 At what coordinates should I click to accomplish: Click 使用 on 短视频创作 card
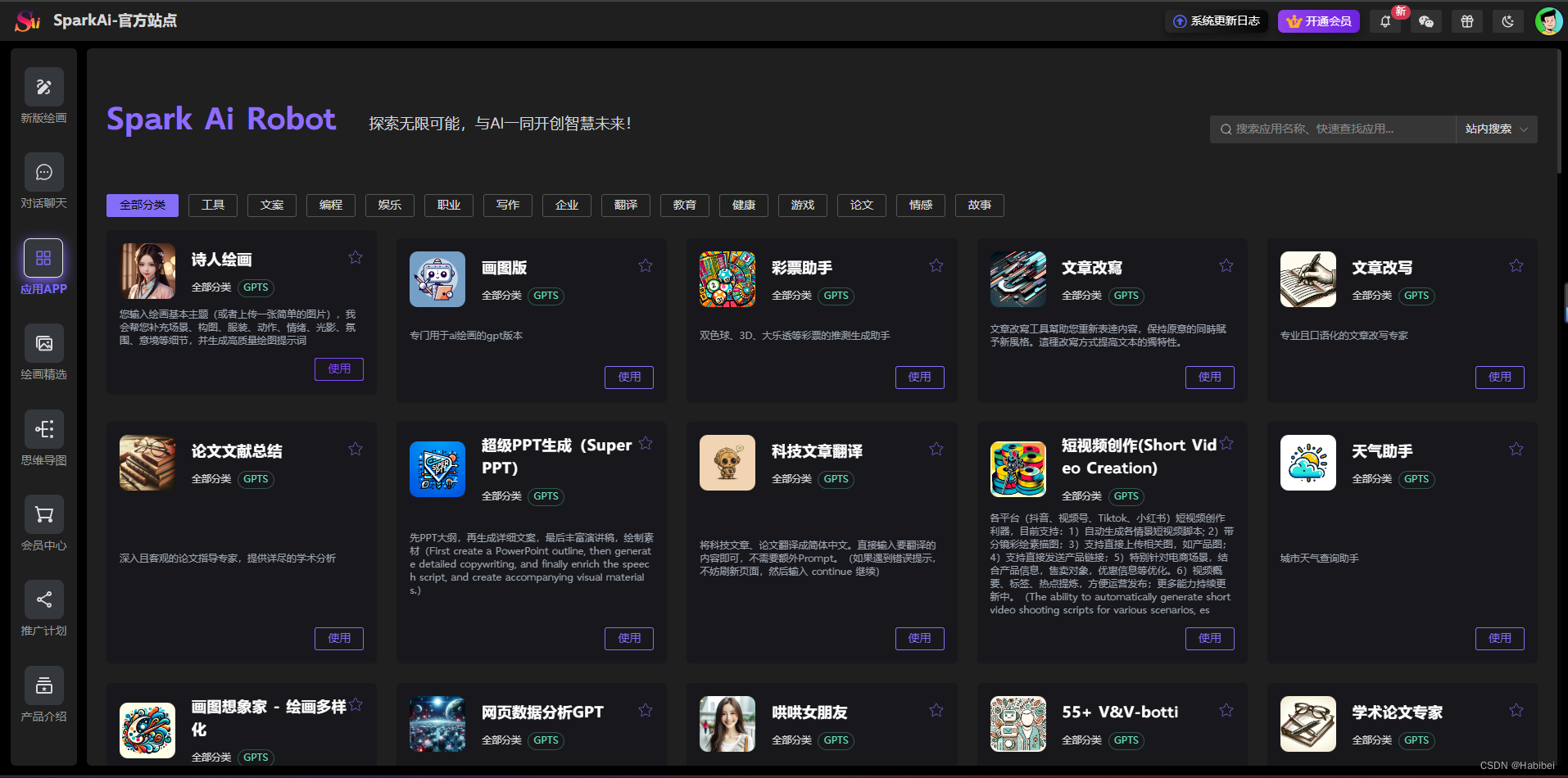coord(1210,639)
